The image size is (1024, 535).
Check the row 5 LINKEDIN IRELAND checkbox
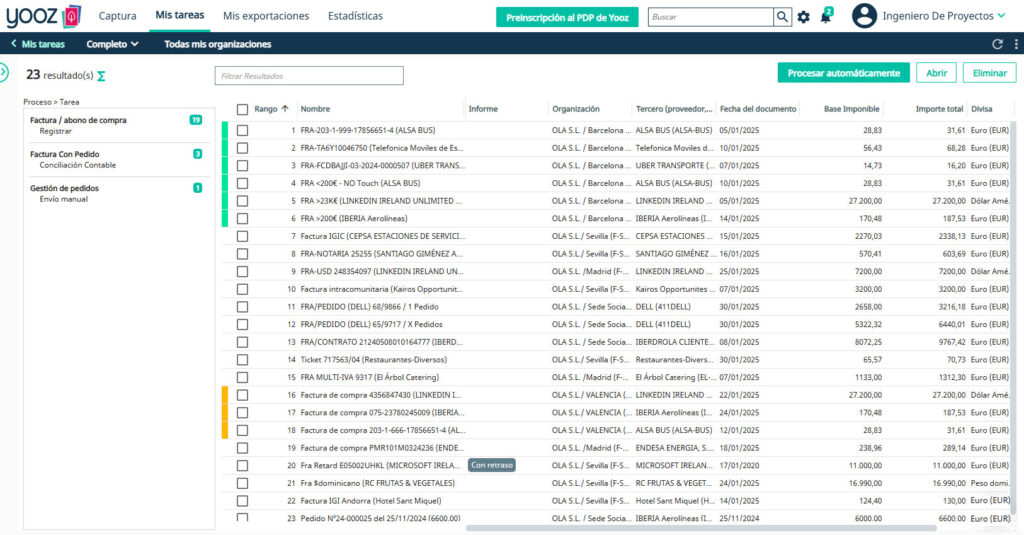click(242, 201)
